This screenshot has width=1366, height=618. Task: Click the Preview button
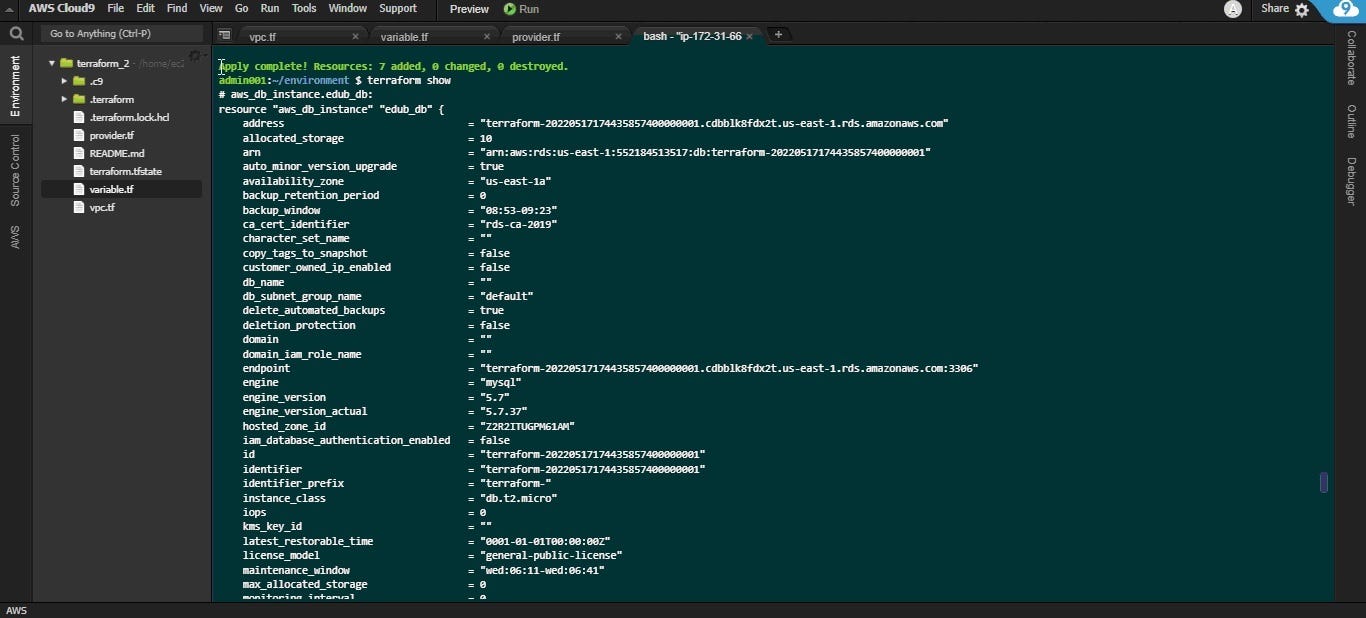click(469, 9)
